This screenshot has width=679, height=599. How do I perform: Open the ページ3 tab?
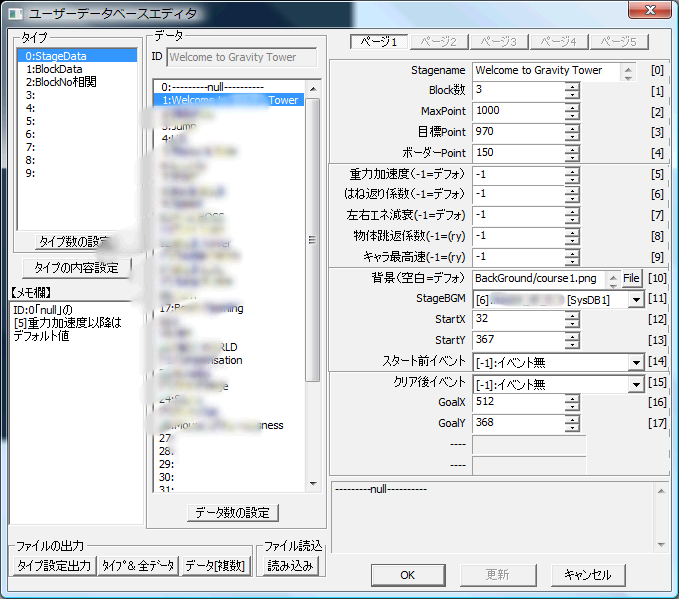click(498, 42)
